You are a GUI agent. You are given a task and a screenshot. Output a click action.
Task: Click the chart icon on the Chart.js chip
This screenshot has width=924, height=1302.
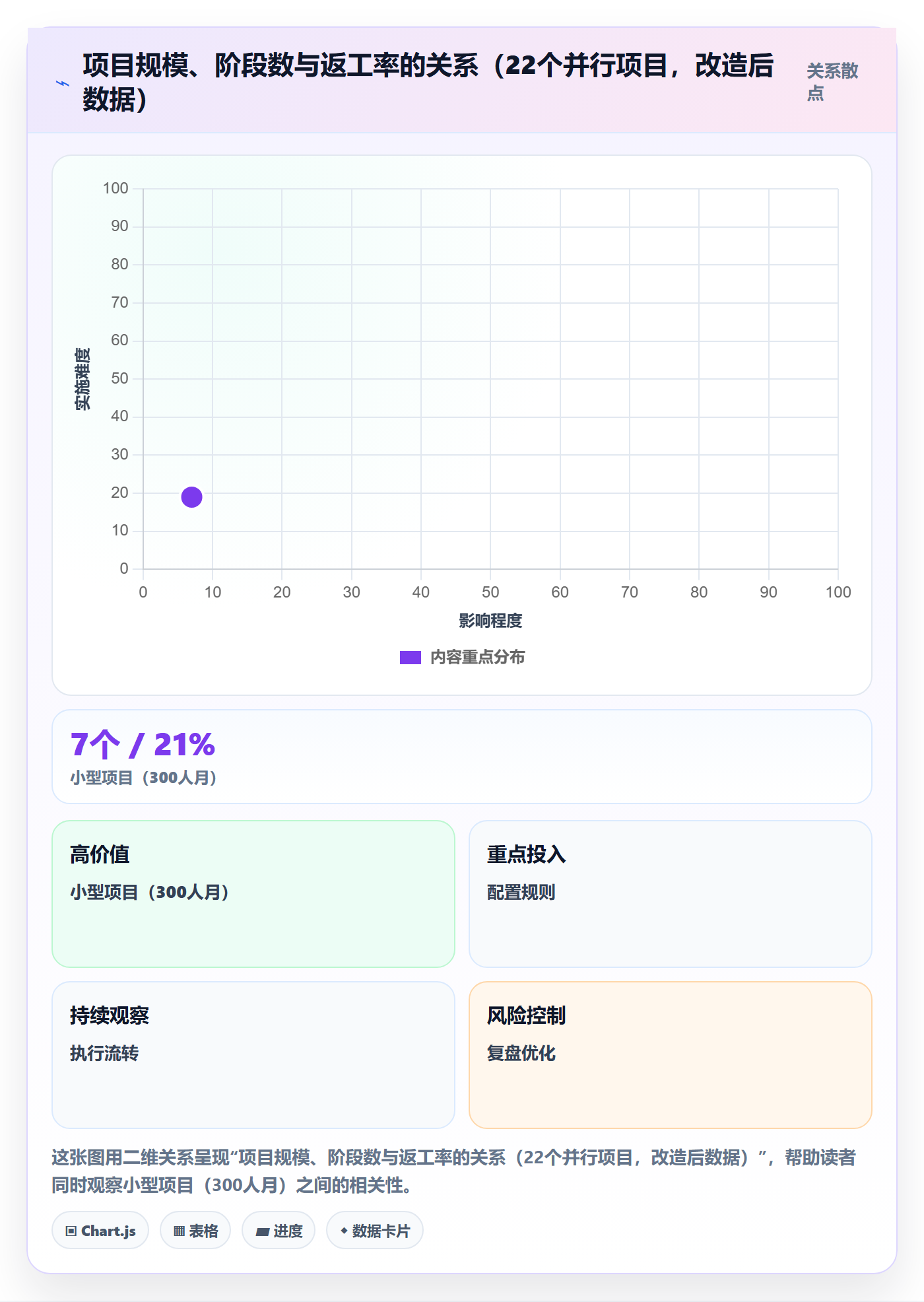(x=71, y=1231)
